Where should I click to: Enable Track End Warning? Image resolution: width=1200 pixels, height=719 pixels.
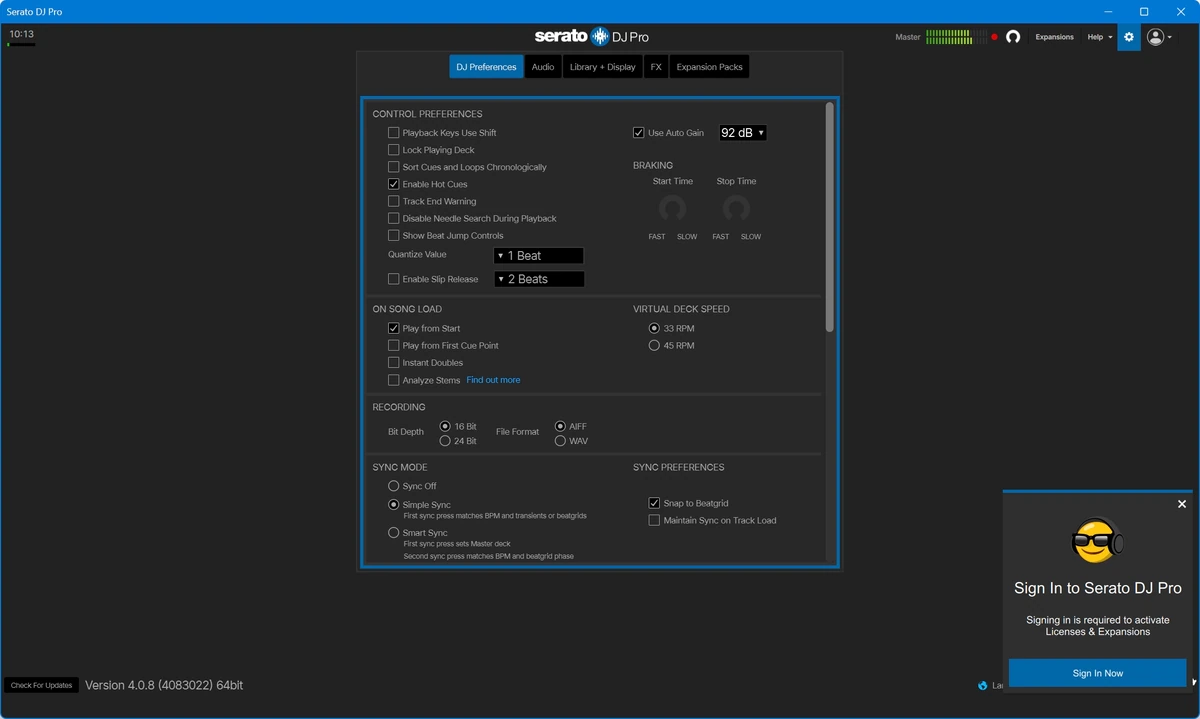tap(393, 201)
